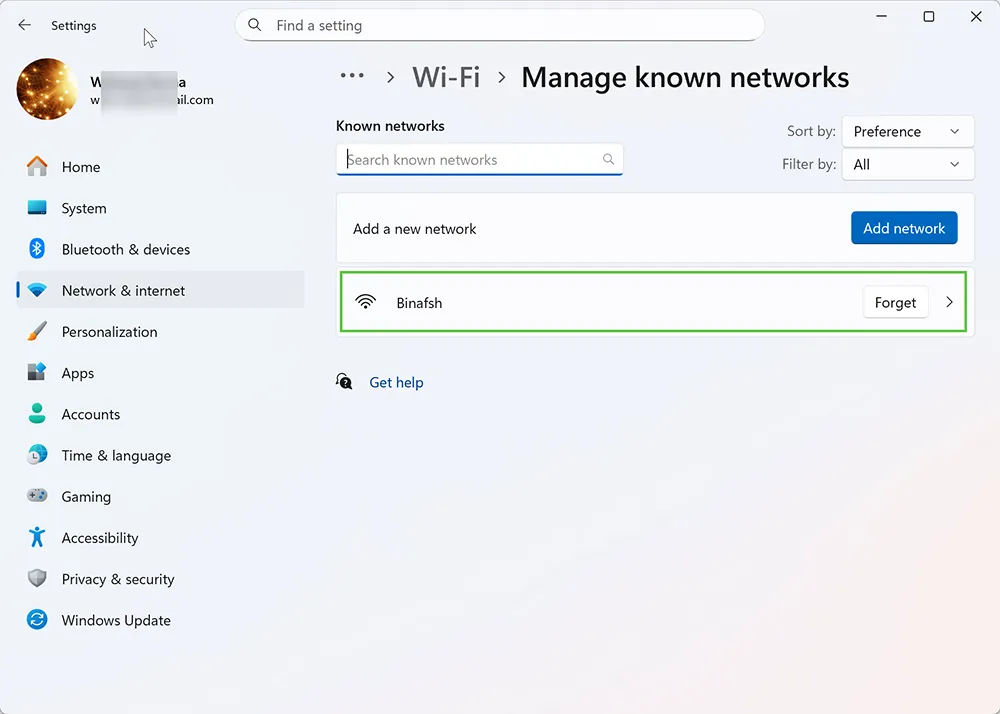
Task: Select Wi-Fi in the breadcrumb trail
Action: coord(445,76)
